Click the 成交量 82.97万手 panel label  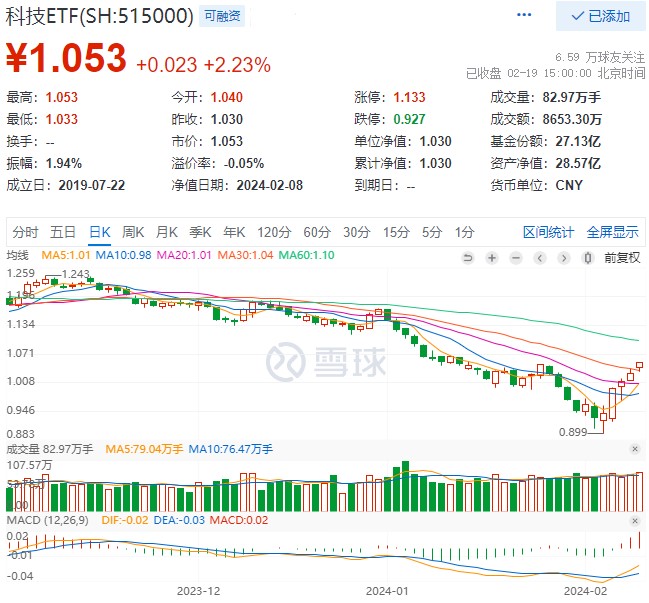[50, 449]
